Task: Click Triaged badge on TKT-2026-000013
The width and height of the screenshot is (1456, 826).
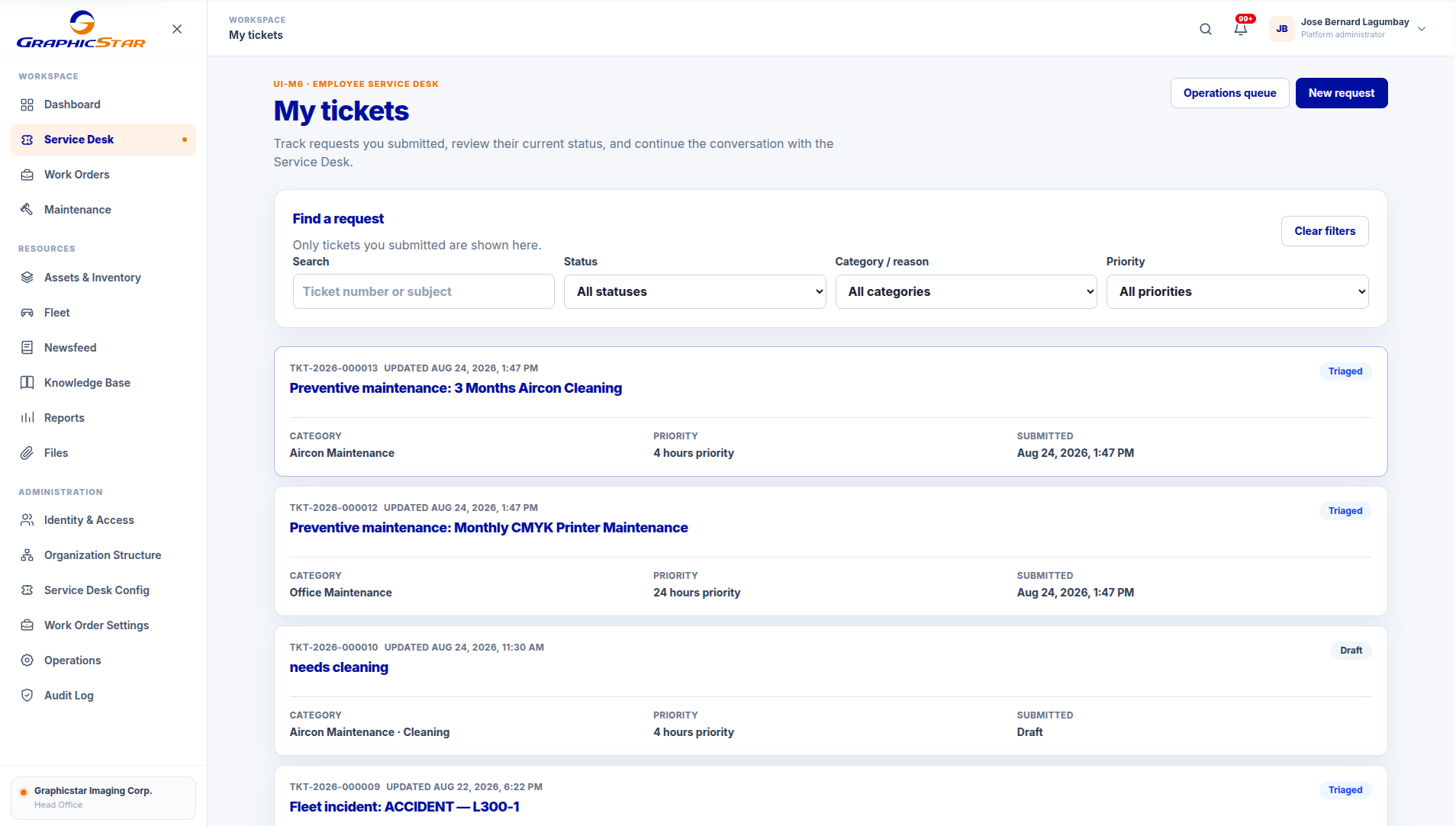Action: pyautogui.click(x=1345, y=371)
